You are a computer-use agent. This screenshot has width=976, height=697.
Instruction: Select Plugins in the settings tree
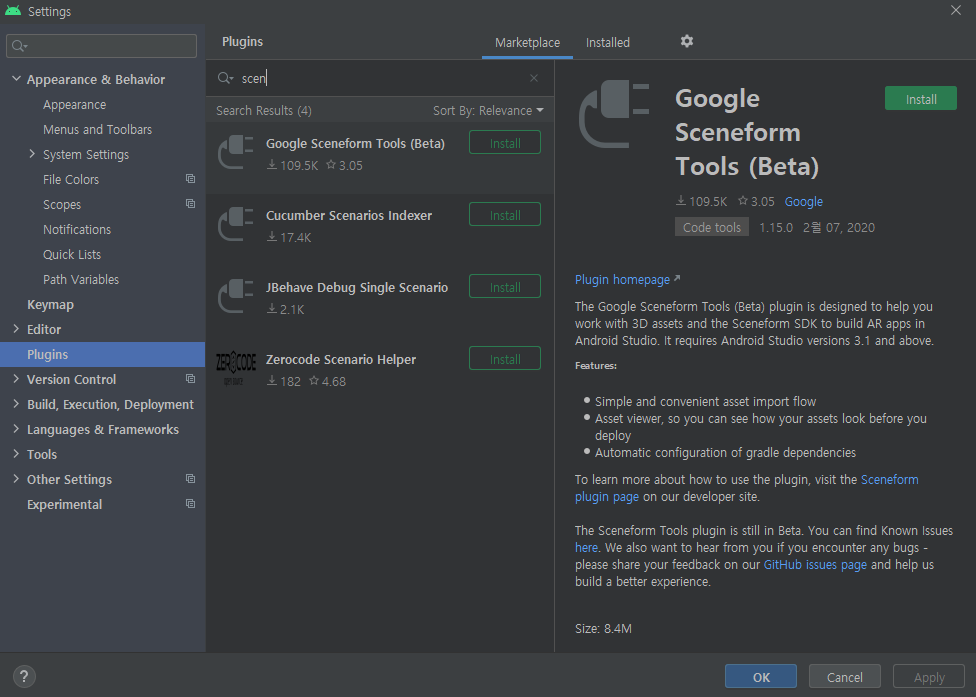pos(102,354)
